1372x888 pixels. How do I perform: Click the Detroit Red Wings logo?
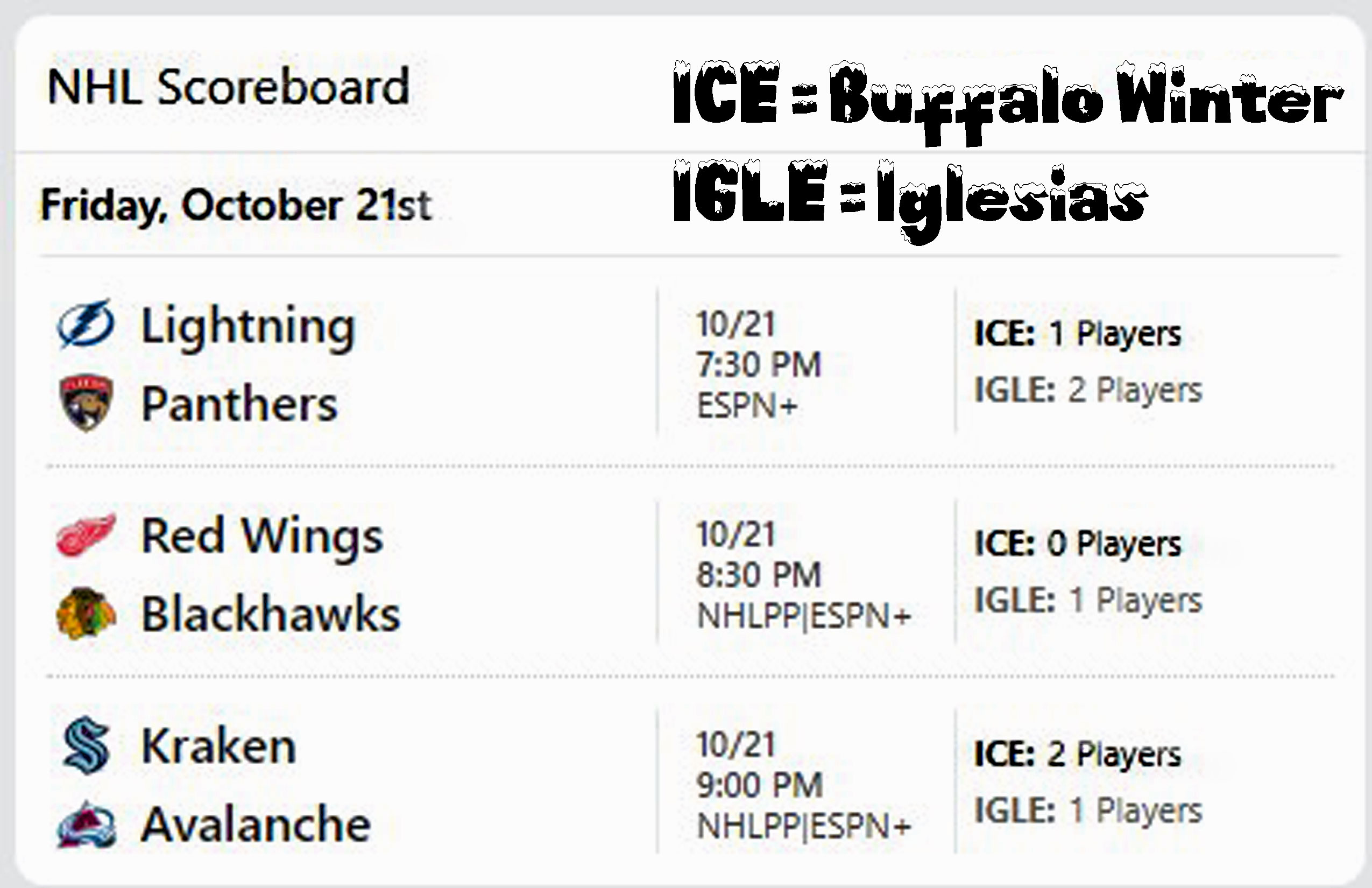[x=86, y=534]
